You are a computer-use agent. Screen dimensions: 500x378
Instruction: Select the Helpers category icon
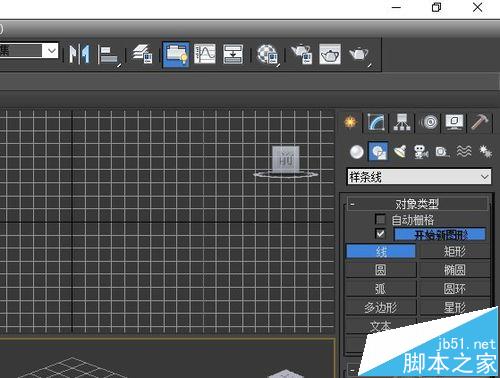pos(442,152)
